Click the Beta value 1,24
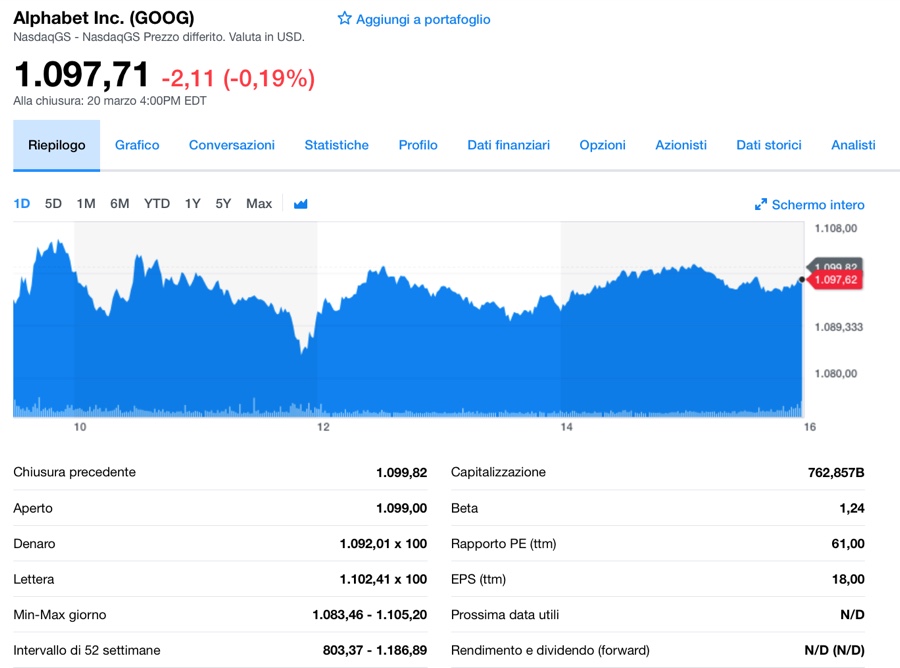 pos(852,508)
